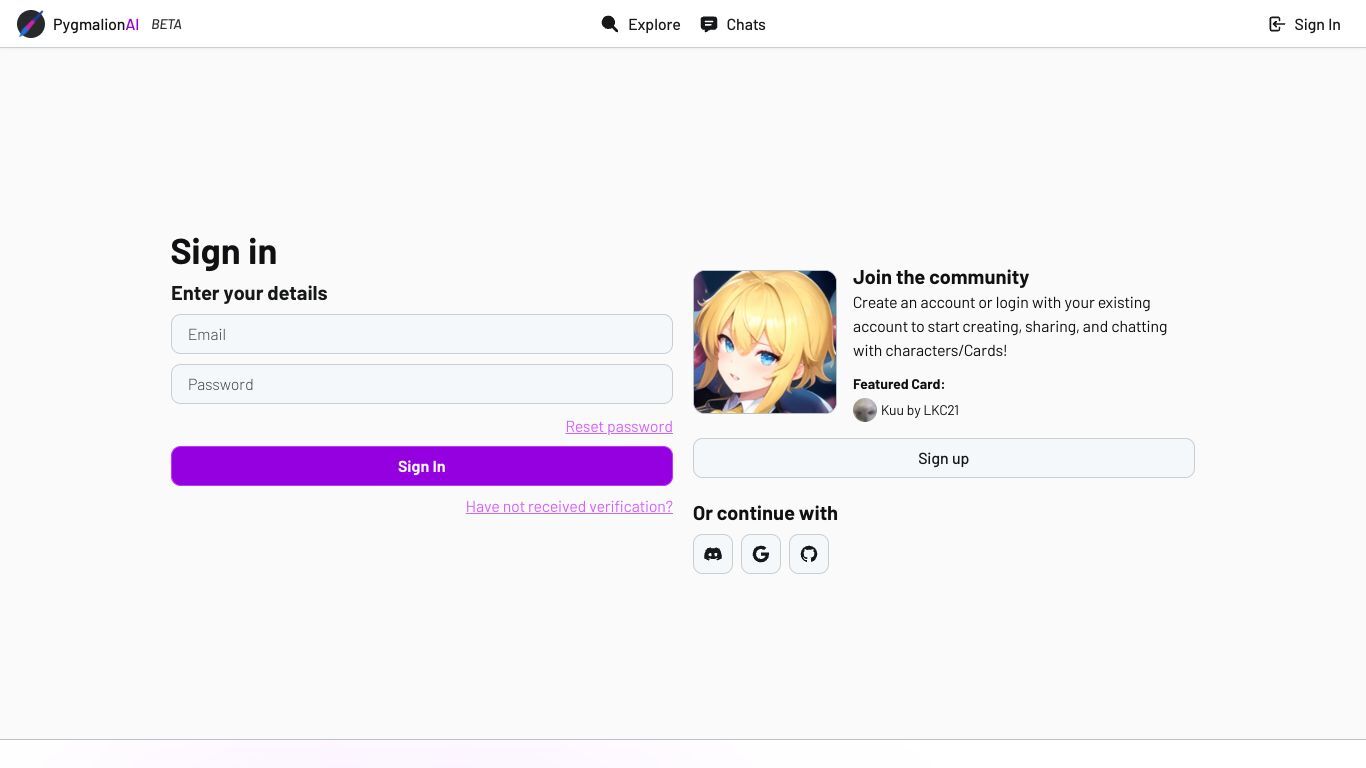Click Sign In in the top navigation
The height and width of the screenshot is (768, 1366).
click(x=1305, y=24)
